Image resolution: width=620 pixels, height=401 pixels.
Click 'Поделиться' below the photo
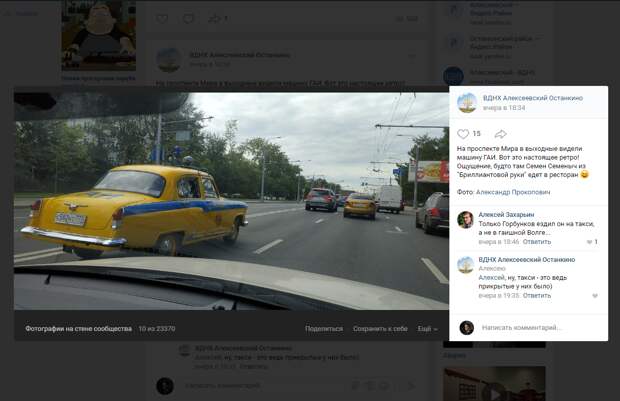click(324, 329)
